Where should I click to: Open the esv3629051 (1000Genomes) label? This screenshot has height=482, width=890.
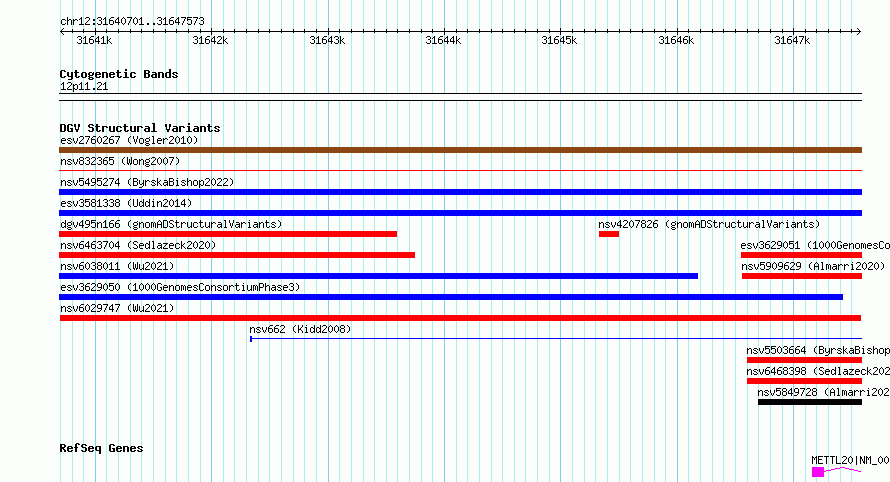point(815,245)
